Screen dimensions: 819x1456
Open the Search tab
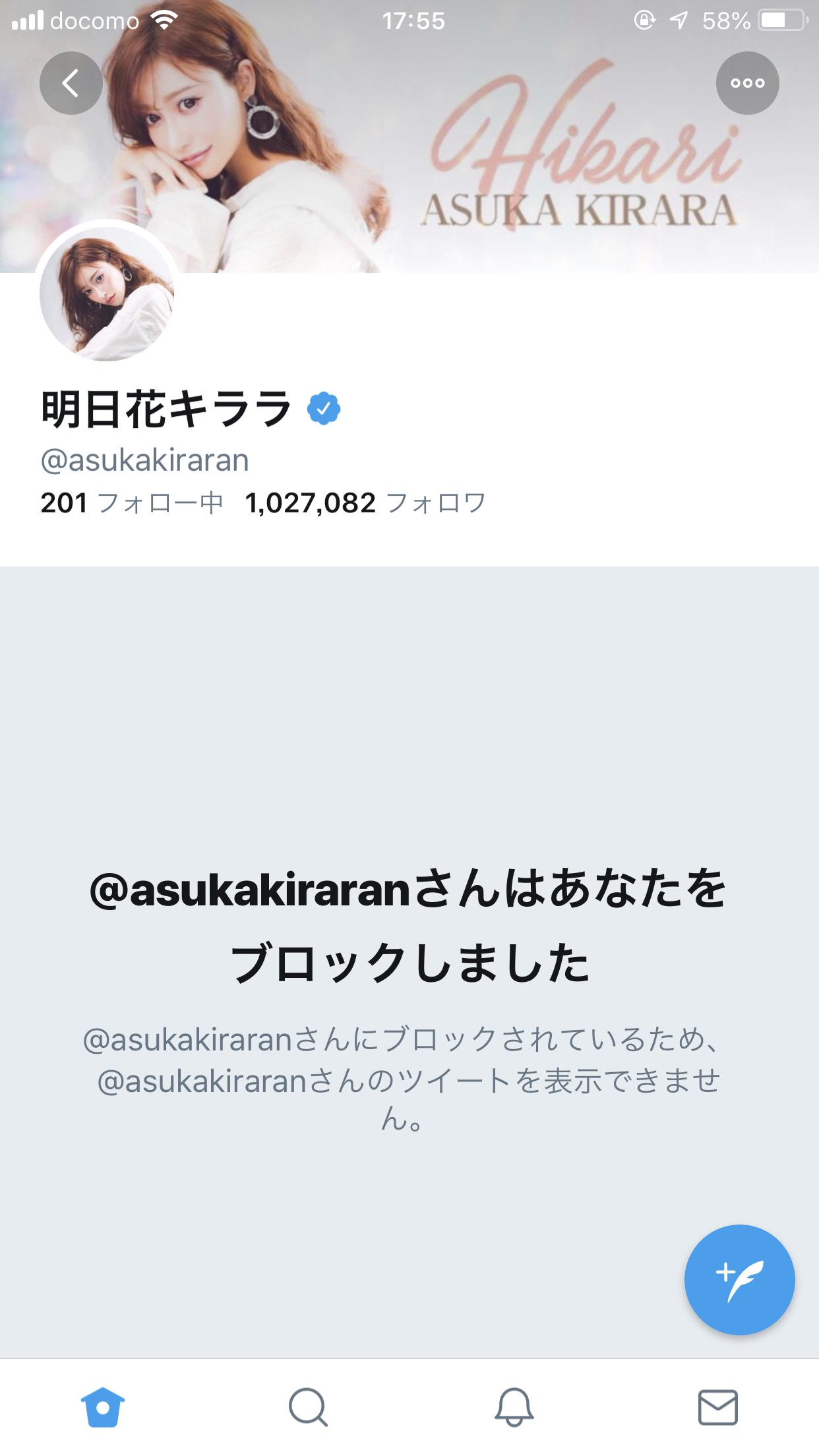click(308, 1407)
